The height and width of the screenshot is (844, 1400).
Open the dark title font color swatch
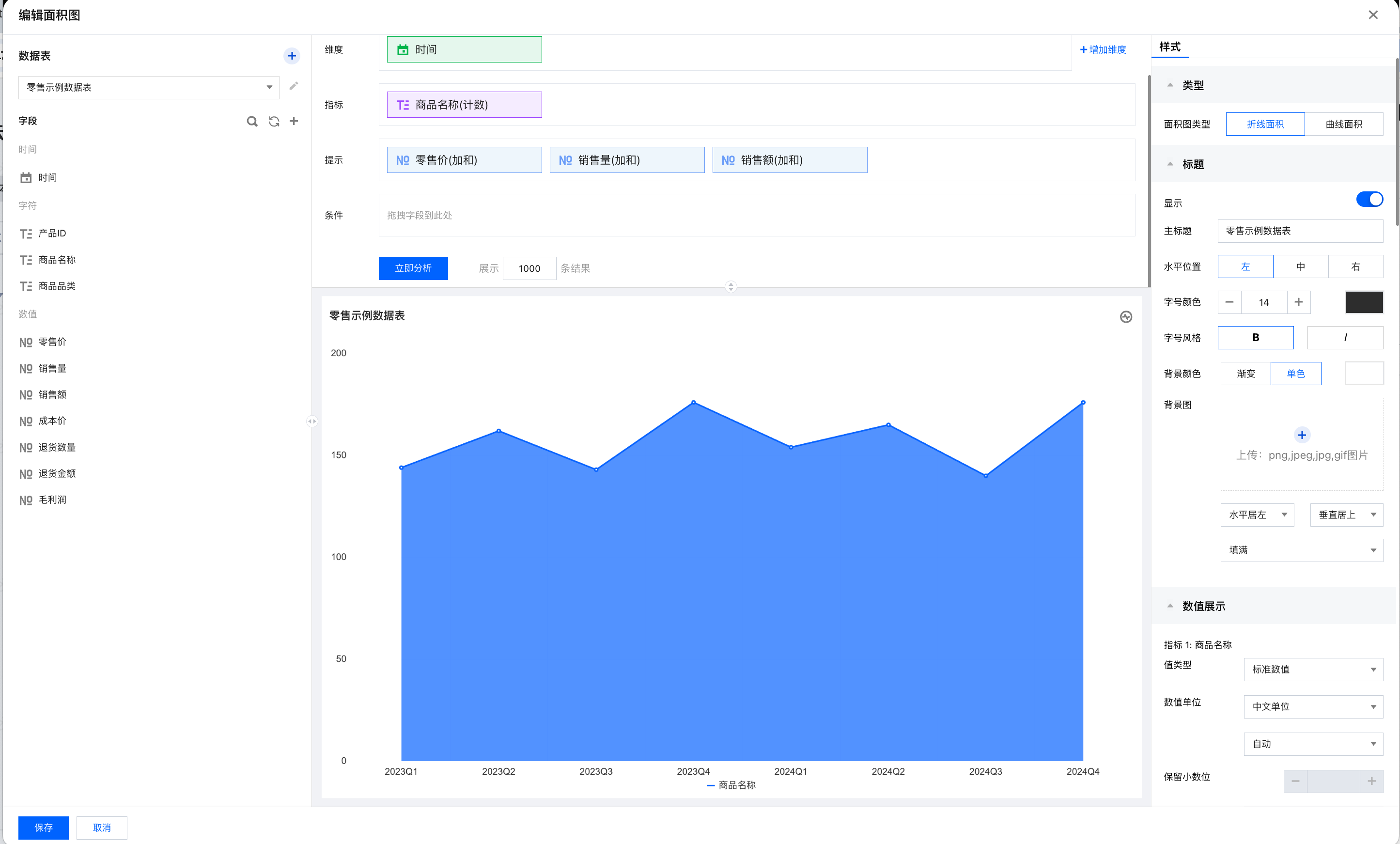[x=1364, y=302]
